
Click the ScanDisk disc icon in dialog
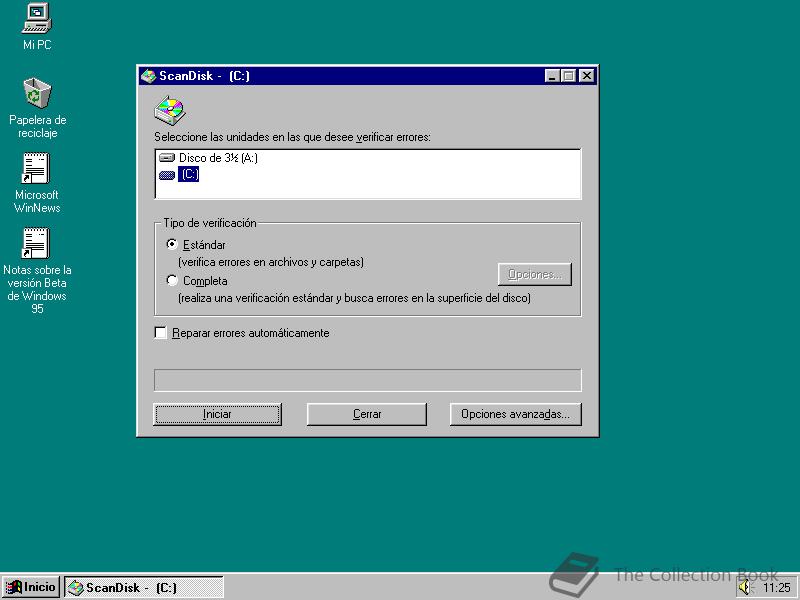170,110
